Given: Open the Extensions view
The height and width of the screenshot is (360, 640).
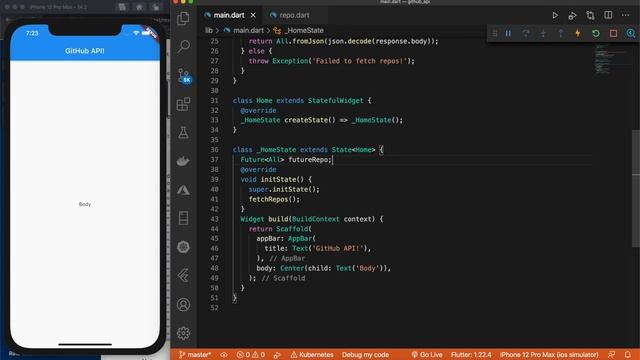Looking at the screenshot, I should point(183,104).
